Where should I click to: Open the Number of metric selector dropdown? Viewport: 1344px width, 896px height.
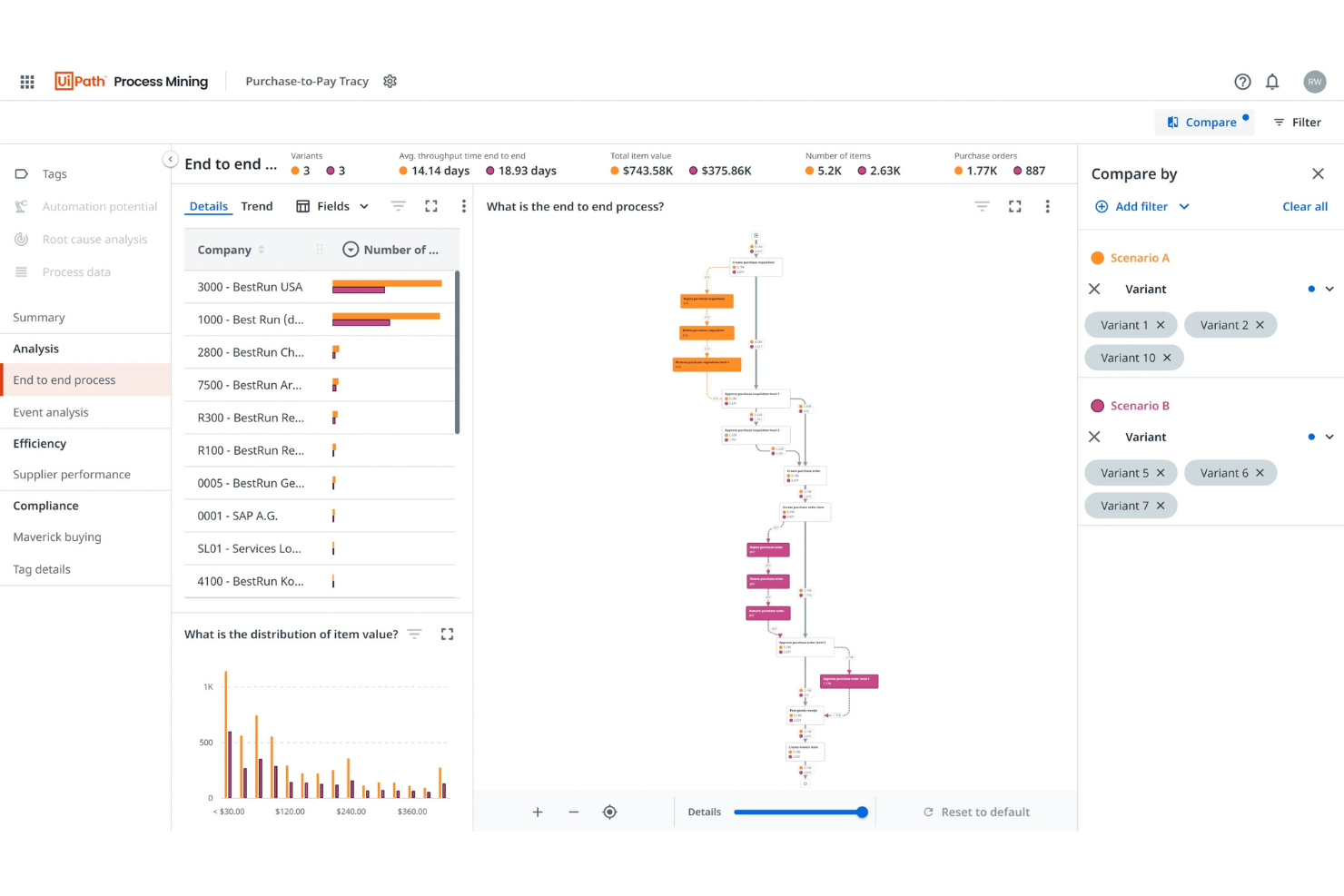pyautogui.click(x=351, y=250)
